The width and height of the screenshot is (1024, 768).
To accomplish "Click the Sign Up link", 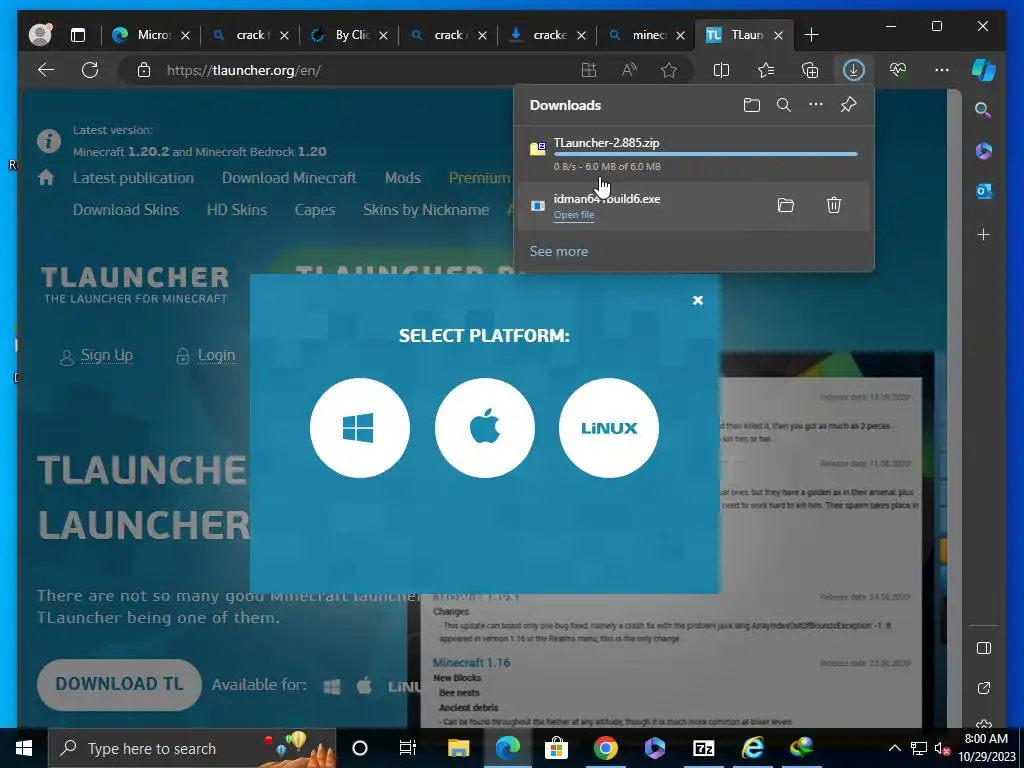I will pos(106,355).
